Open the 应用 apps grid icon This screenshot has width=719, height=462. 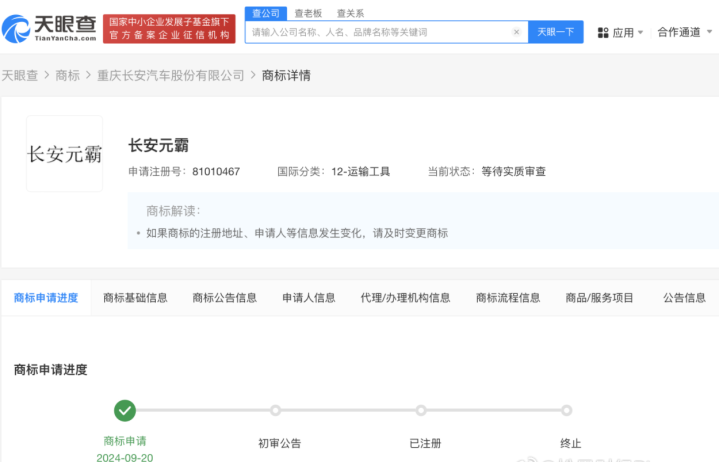click(x=603, y=33)
